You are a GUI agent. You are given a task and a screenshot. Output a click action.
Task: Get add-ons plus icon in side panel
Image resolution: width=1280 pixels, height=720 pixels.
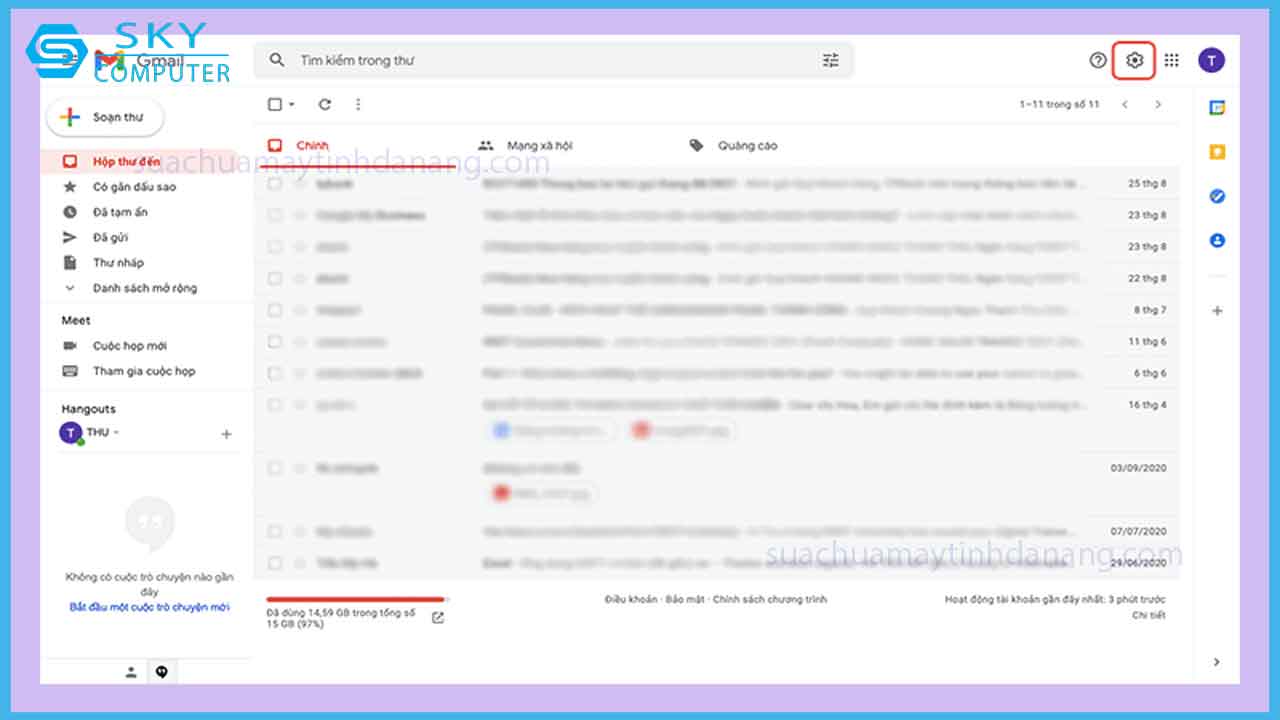1217,311
